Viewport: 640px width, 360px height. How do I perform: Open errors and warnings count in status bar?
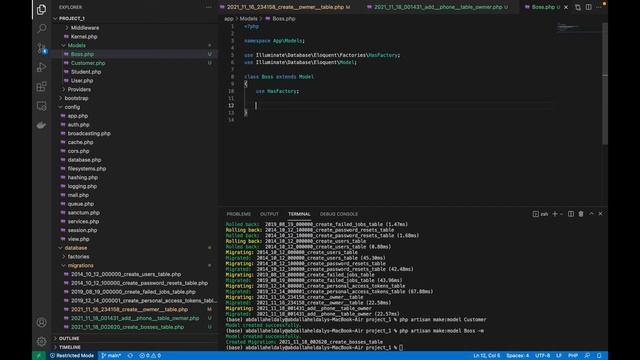(x=150, y=356)
